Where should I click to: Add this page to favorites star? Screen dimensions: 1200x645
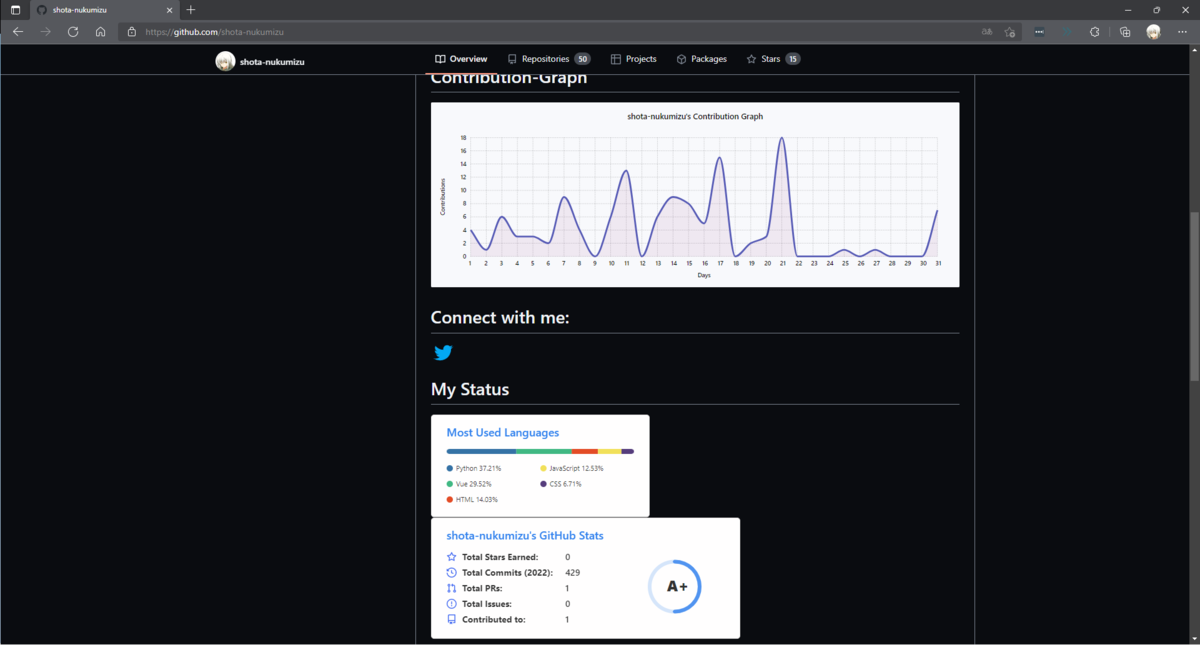click(1011, 32)
